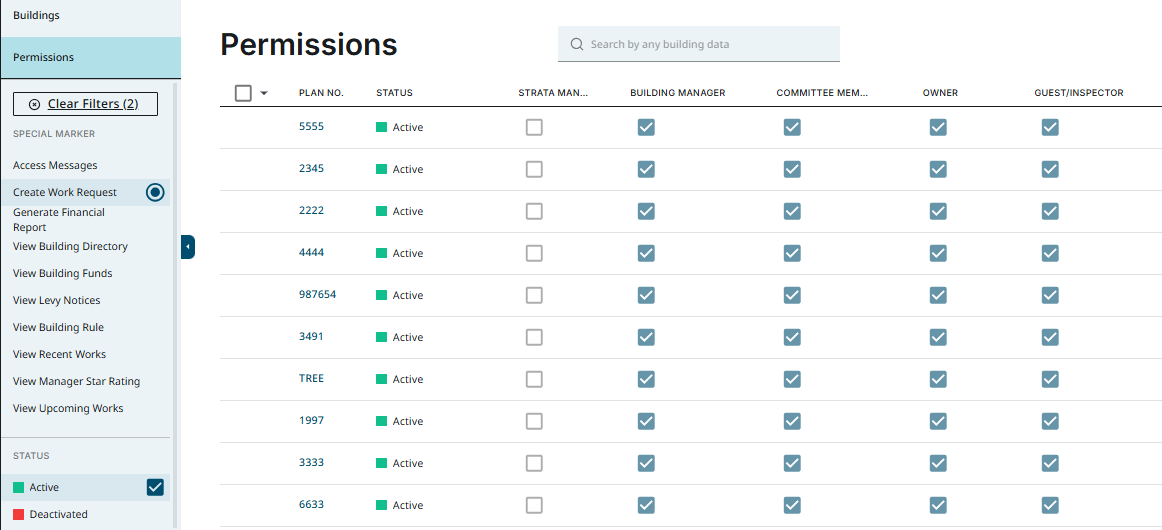Click the COMMITTEE MEM... column header
The height and width of the screenshot is (530, 1162).
[822, 93]
